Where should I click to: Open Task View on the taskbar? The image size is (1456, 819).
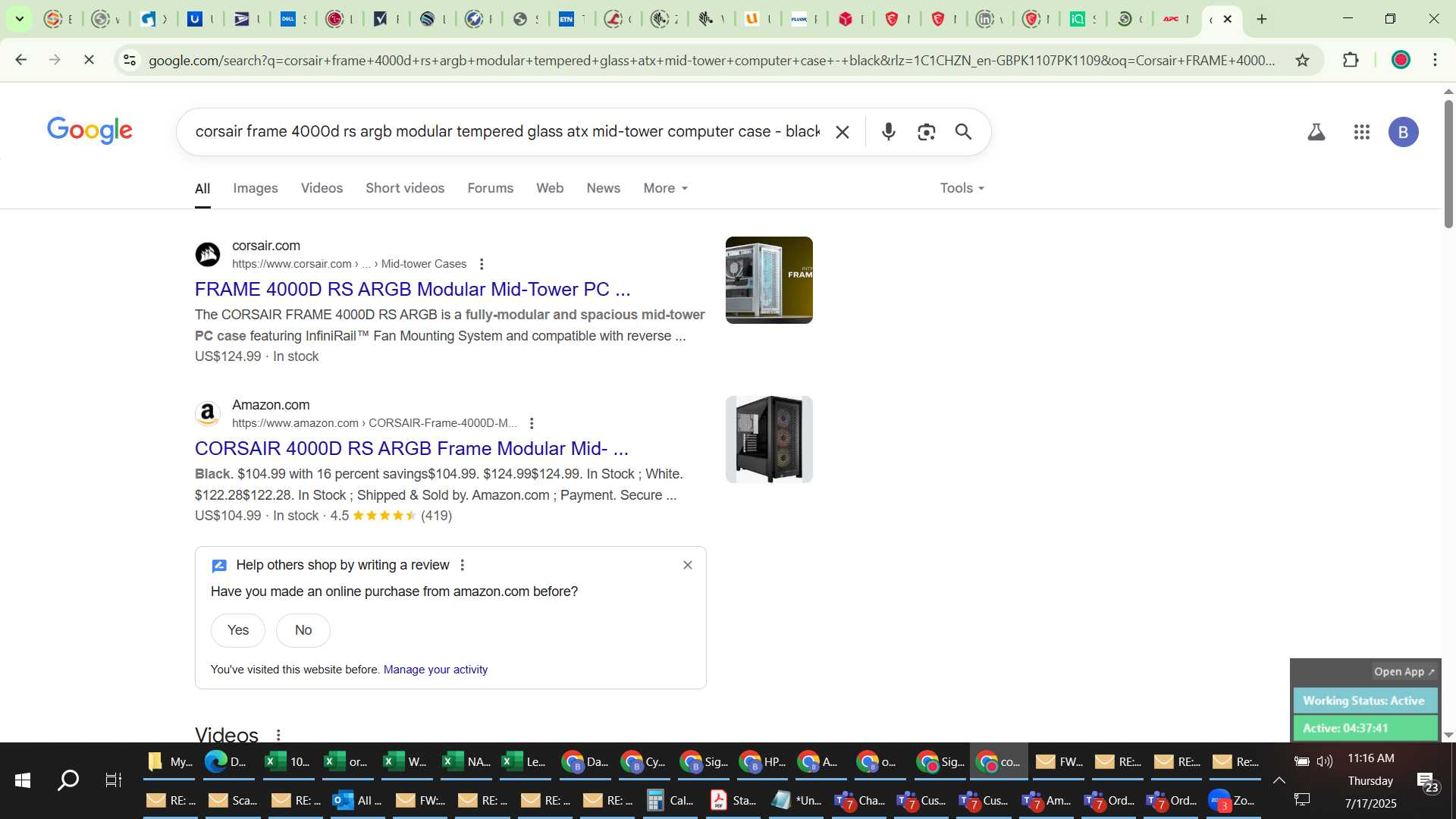pos(114,780)
